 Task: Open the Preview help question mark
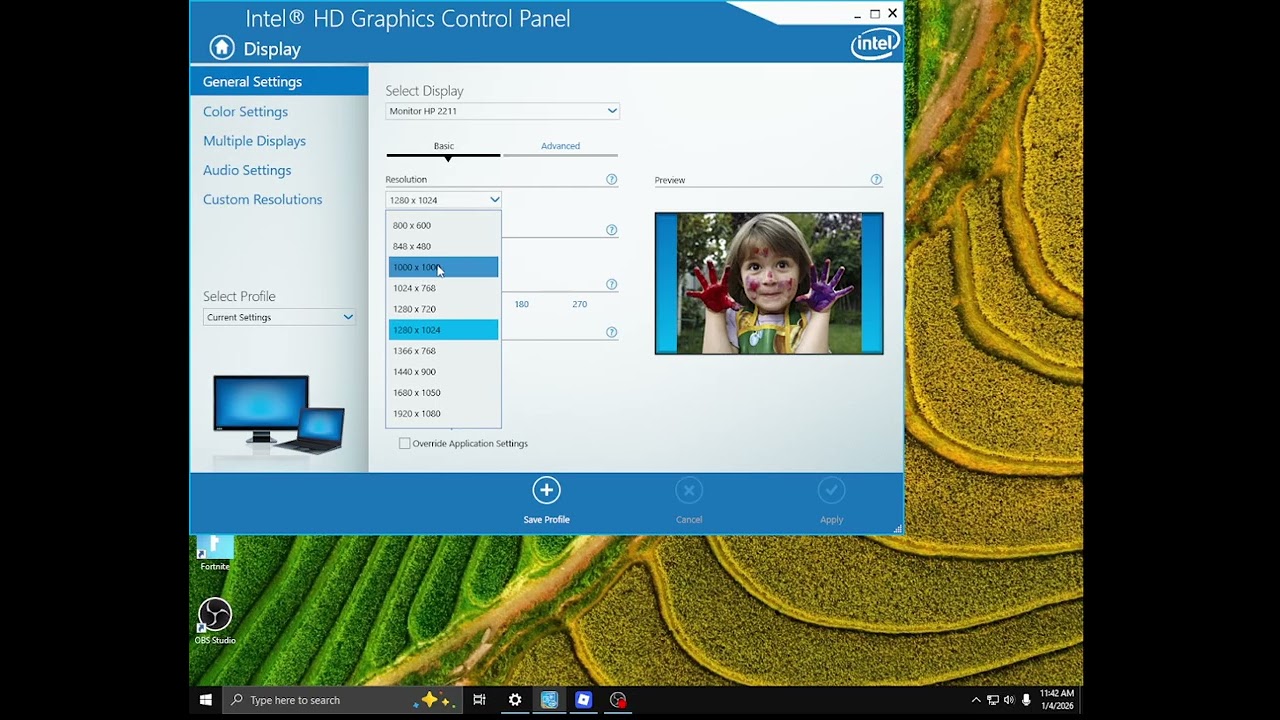pos(876,180)
